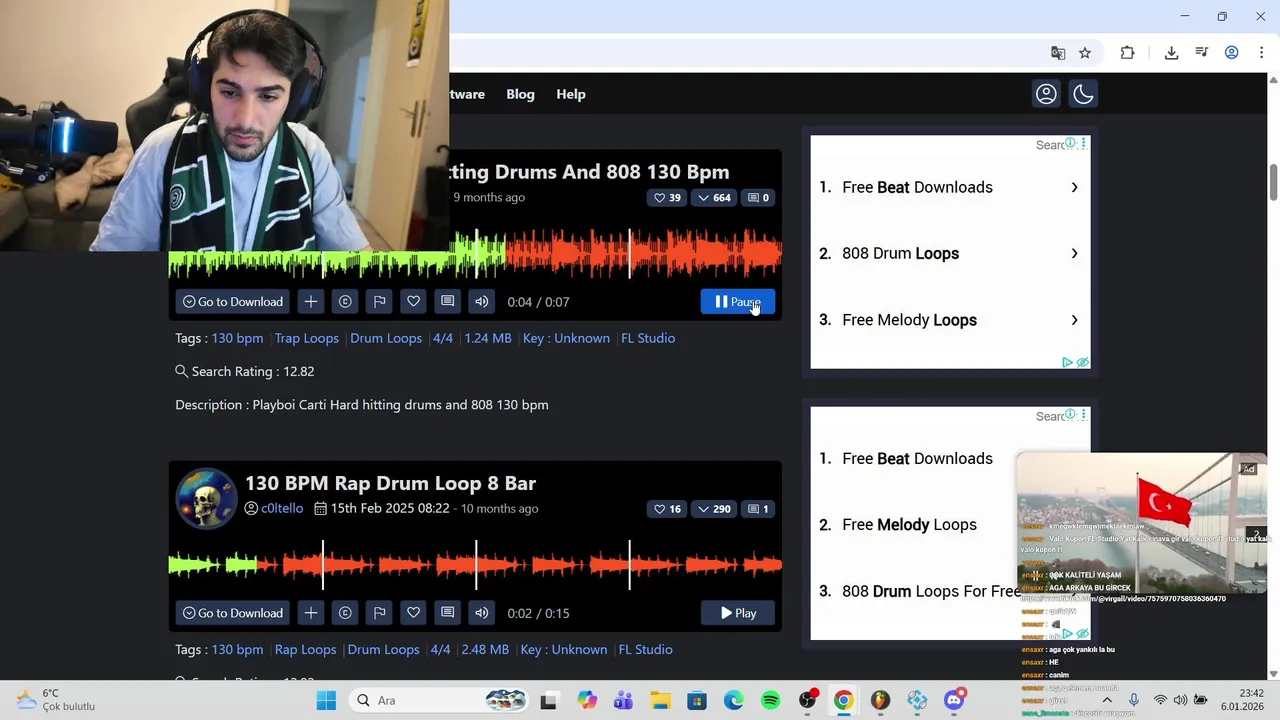Open the license icon for the 0:07 loop

[x=345, y=302]
